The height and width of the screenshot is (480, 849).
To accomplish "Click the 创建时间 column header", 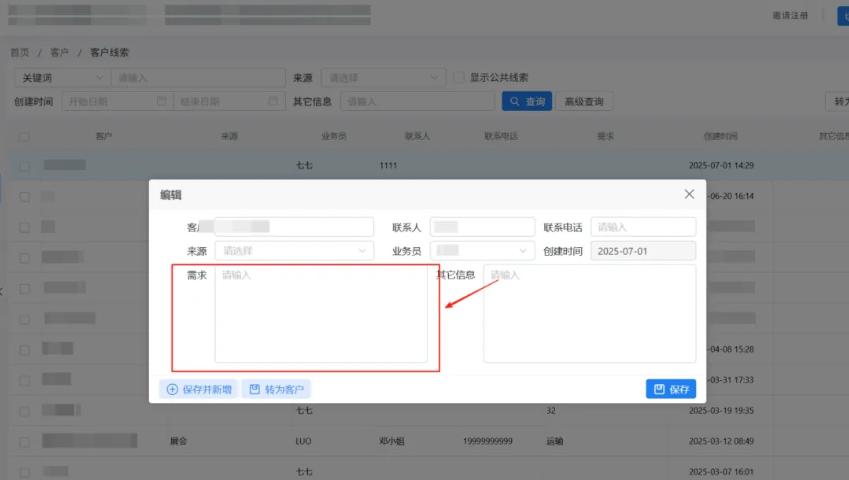I will pos(721,136).
